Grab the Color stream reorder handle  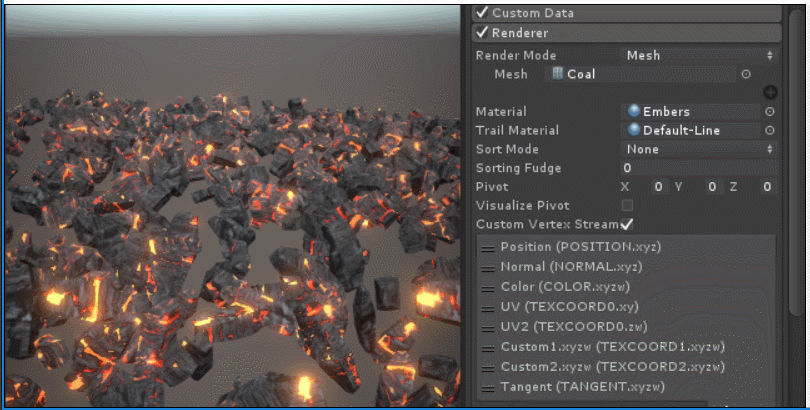click(488, 289)
